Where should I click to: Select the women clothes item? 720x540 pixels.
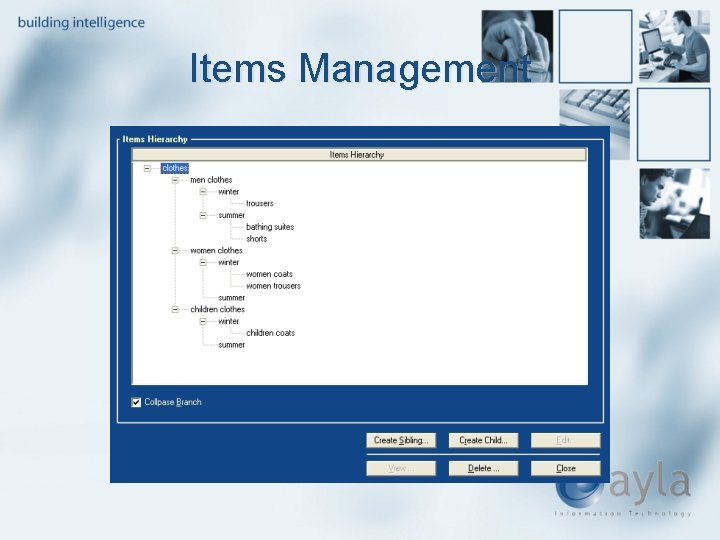[216, 251]
